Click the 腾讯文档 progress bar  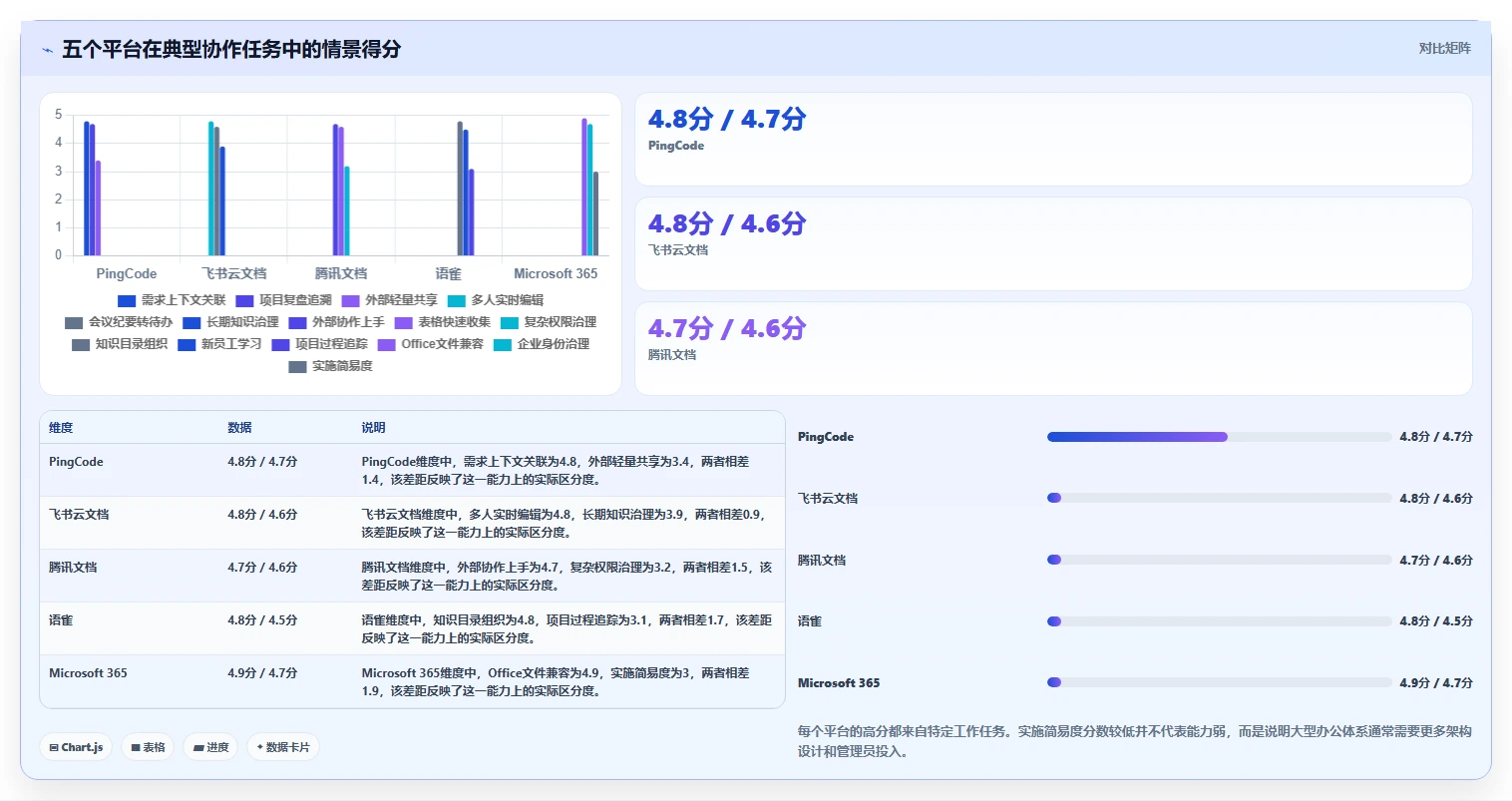[1219, 560]
